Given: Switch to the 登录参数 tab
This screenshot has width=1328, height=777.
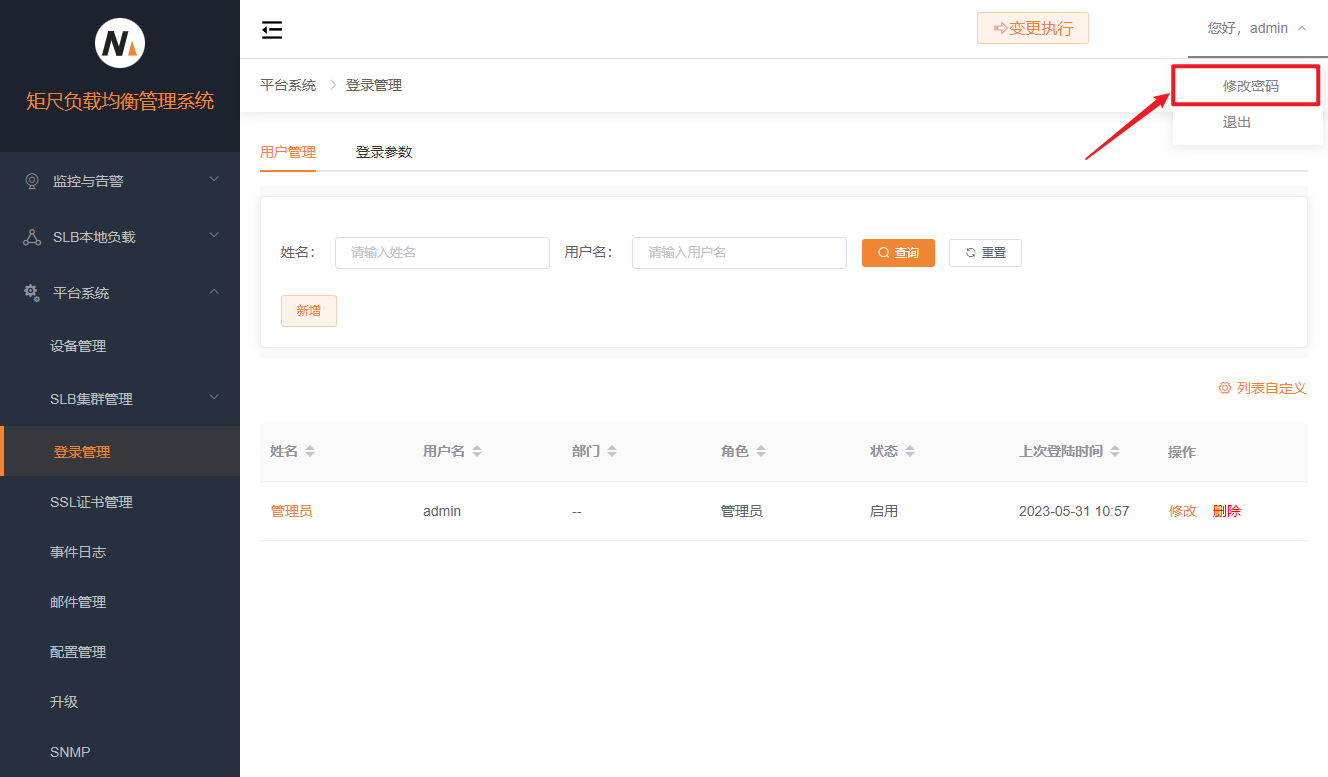Looking at the screenshot, I should click(x=384, y=152).
